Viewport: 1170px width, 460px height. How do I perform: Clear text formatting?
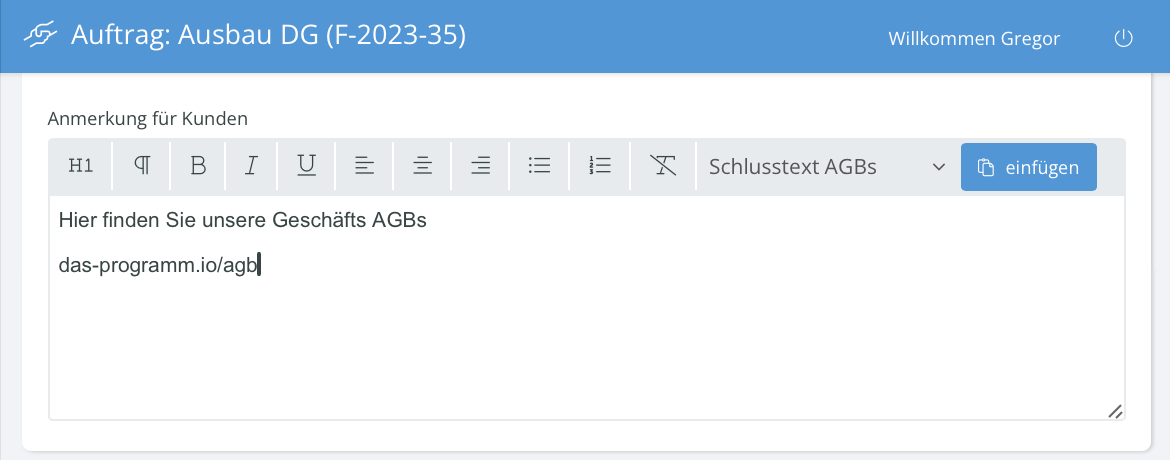663,166
